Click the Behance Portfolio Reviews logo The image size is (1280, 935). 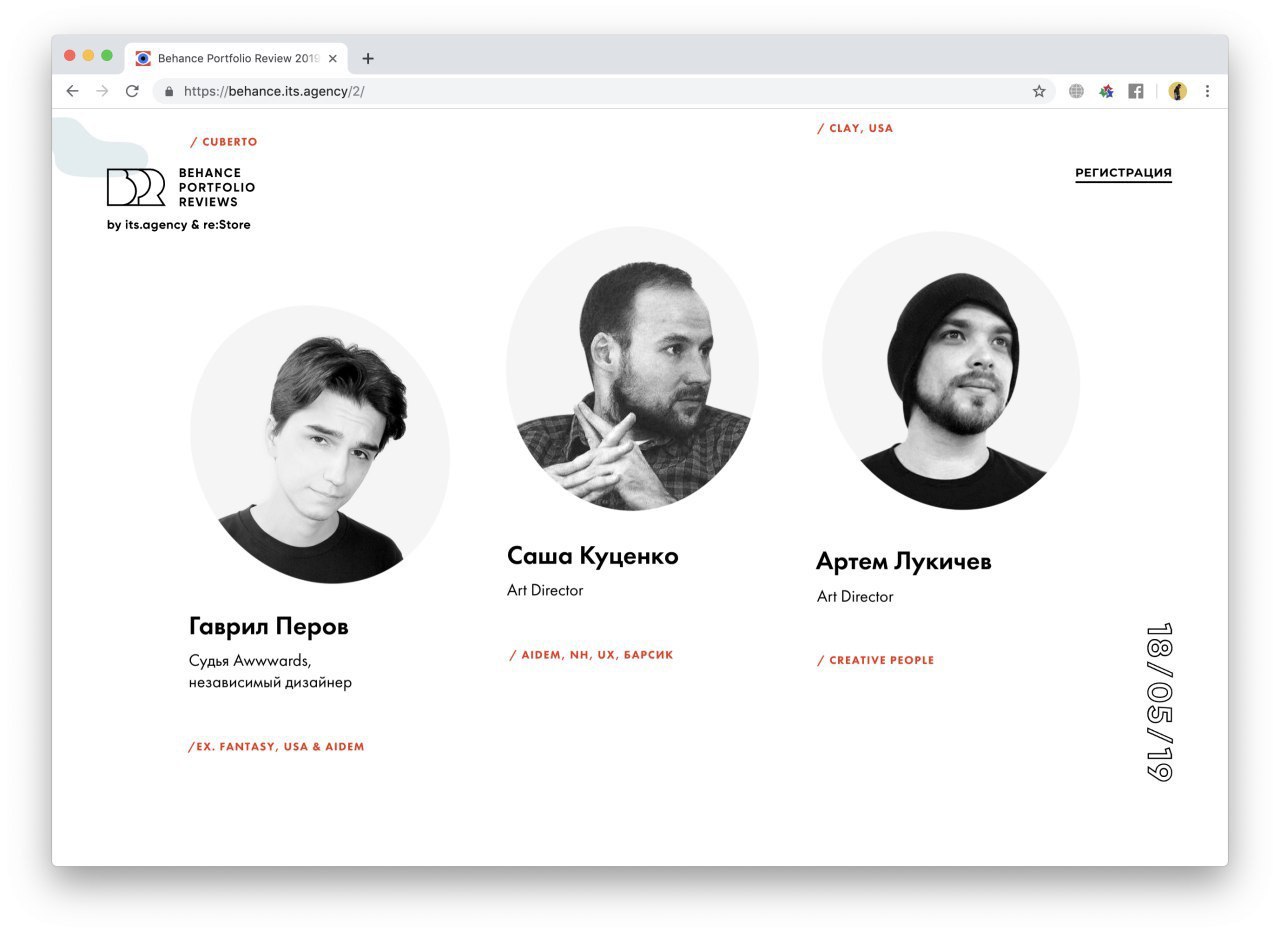coord(181,187)
